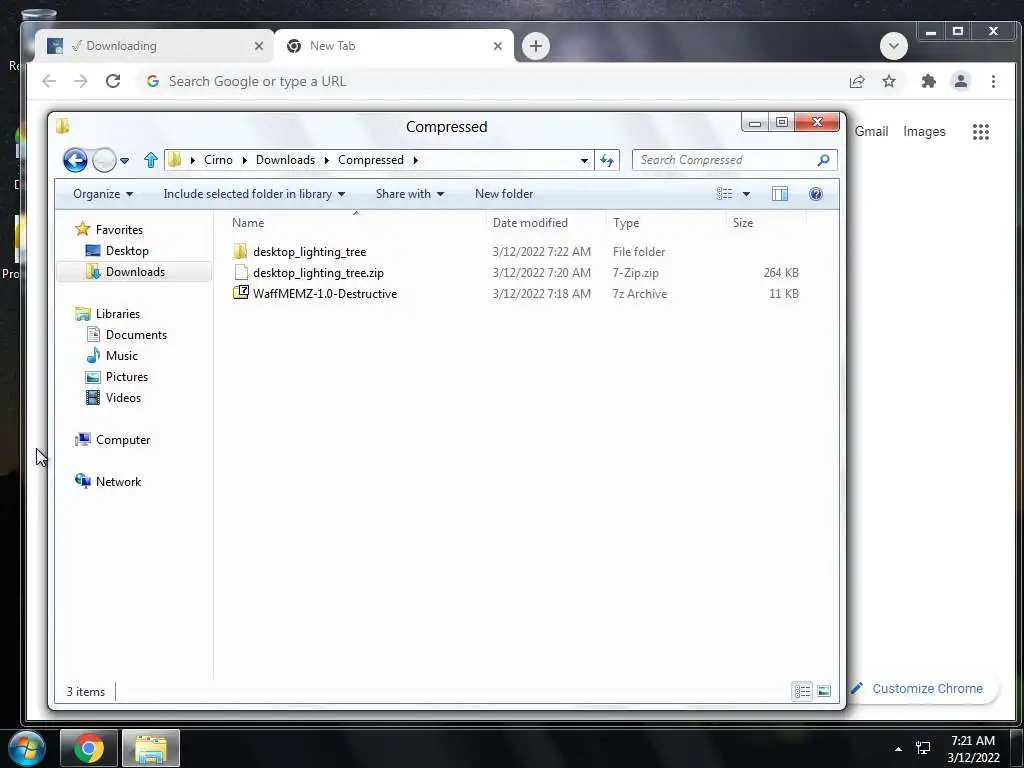Open the Windows Start menu
The width and height of the screenshot is (1024, 768).
(26, 748)
